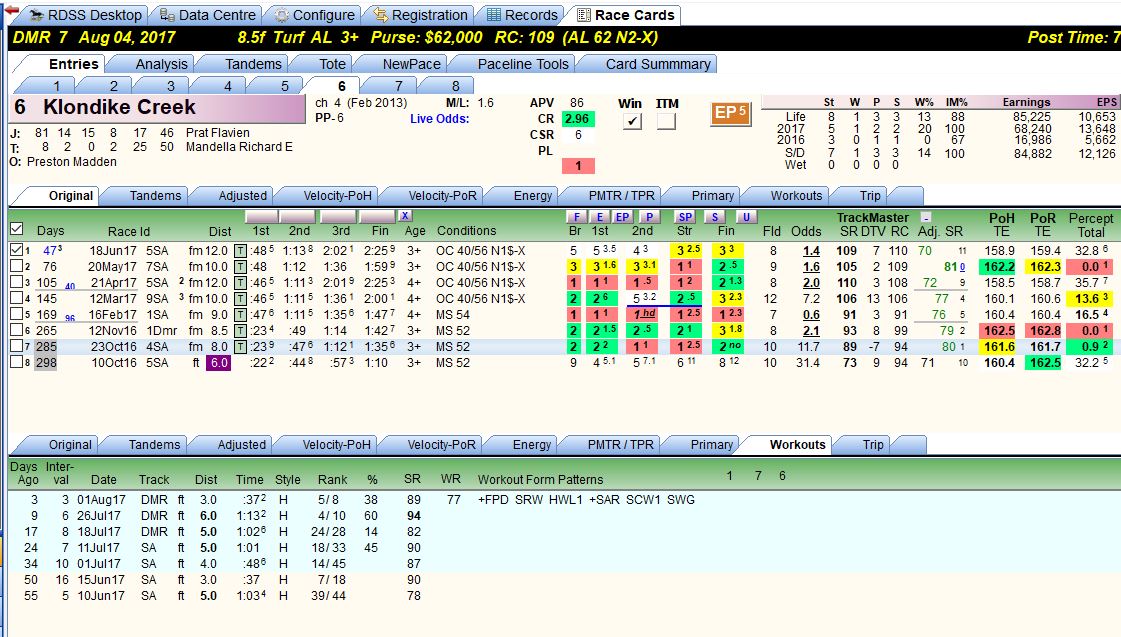
Task: Click the CSR input showing 6
Action: tap(578, 134)
